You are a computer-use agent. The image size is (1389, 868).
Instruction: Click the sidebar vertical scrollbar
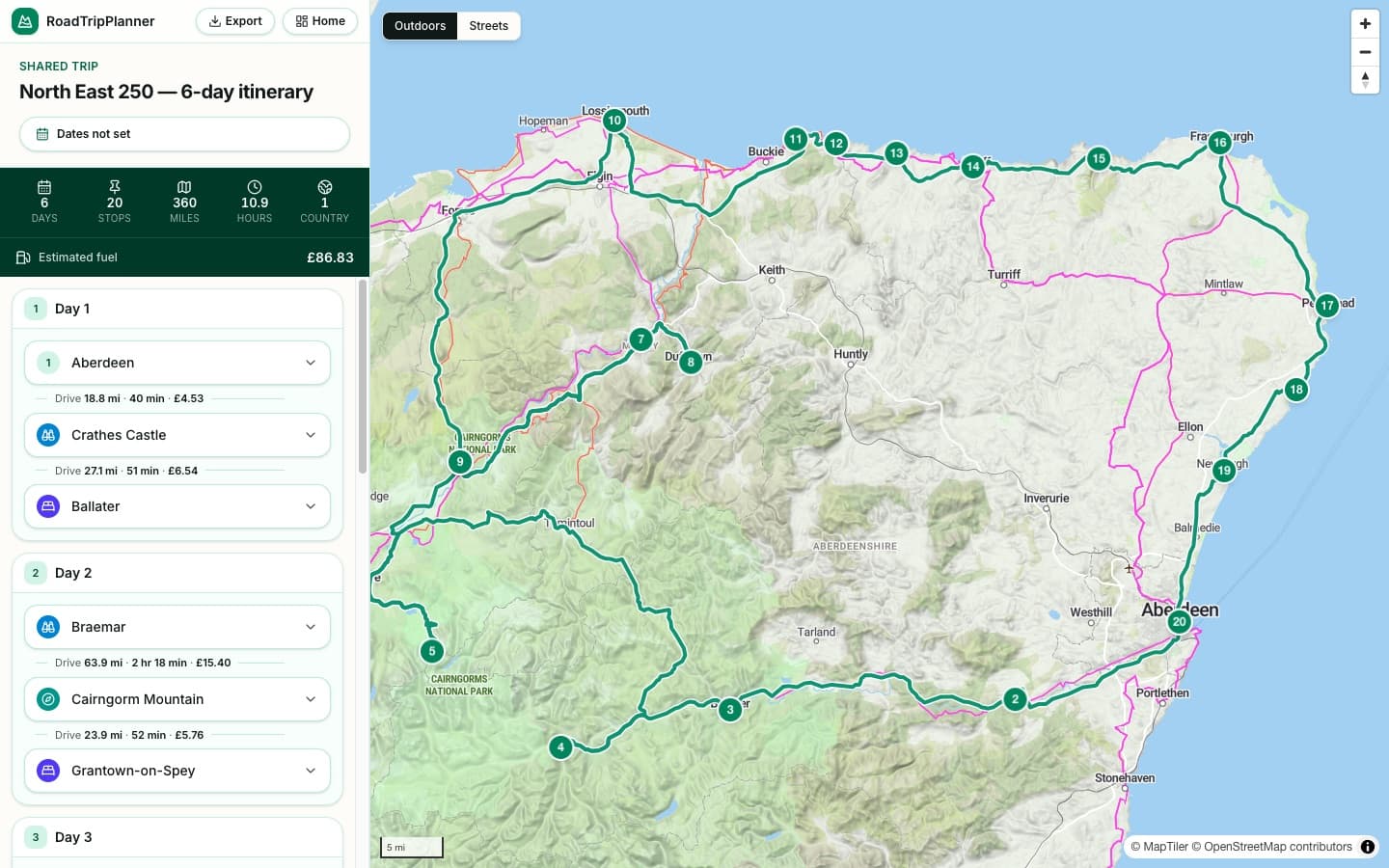(x=363, y=376)
